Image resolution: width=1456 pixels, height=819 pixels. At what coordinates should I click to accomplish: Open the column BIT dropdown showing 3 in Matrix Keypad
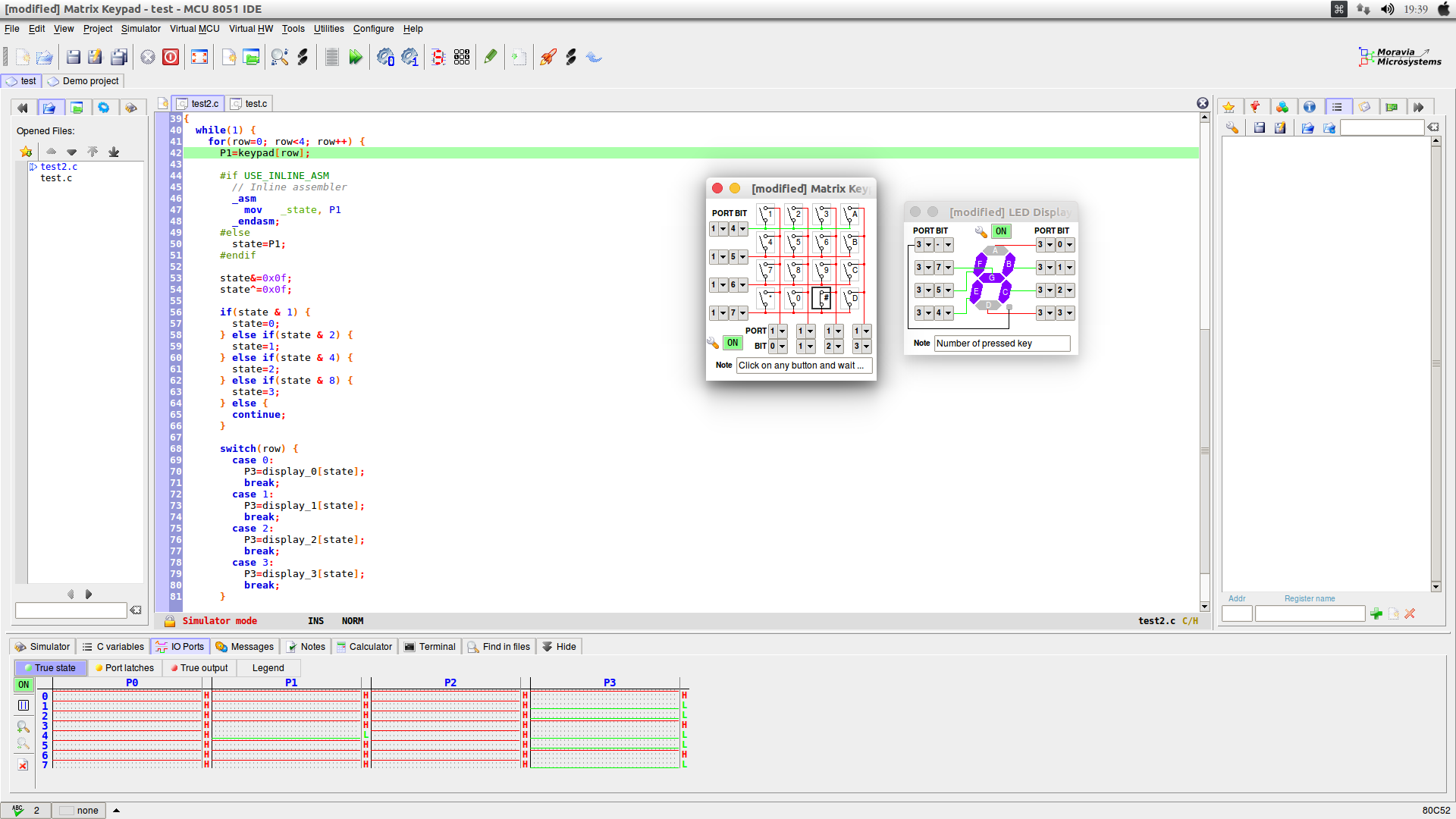tap(861, 346)
